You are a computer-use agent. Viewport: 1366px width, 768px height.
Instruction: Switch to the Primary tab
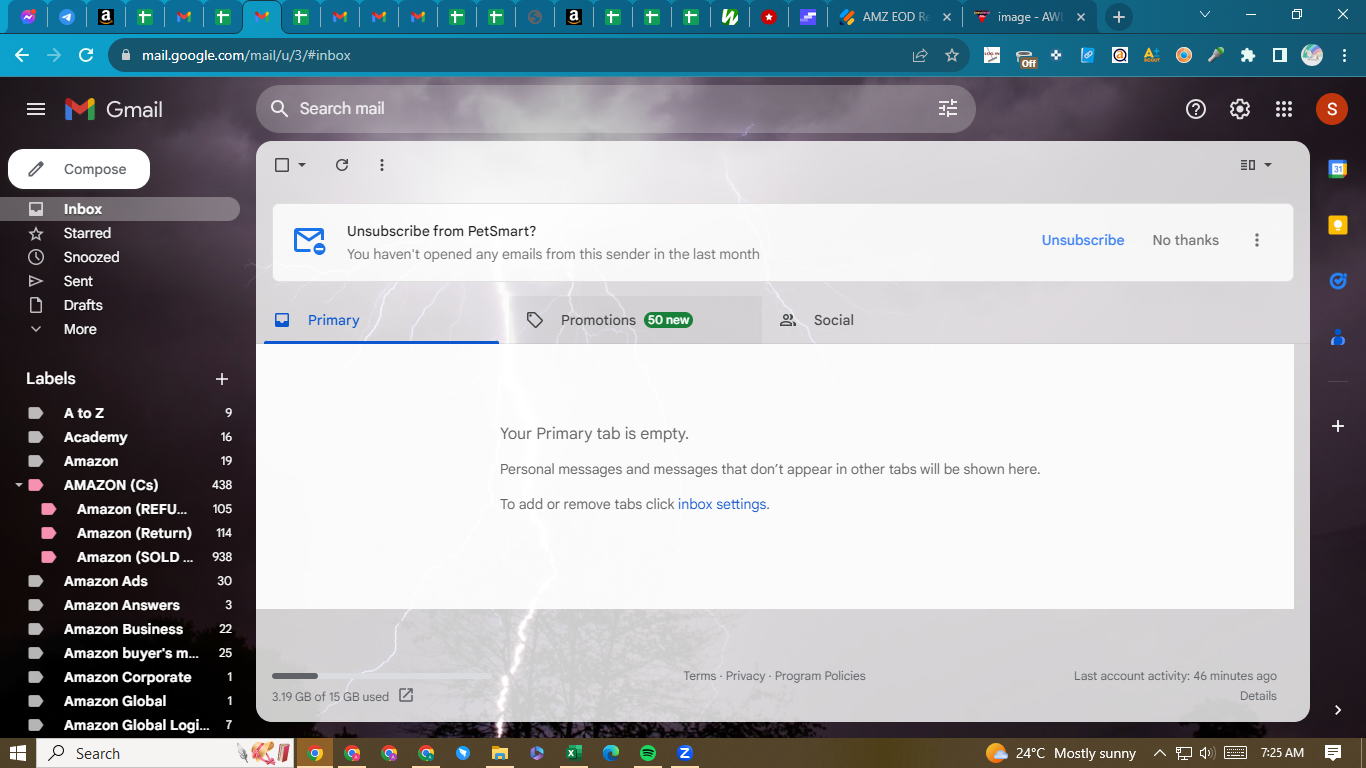click(x=381, y=320)
